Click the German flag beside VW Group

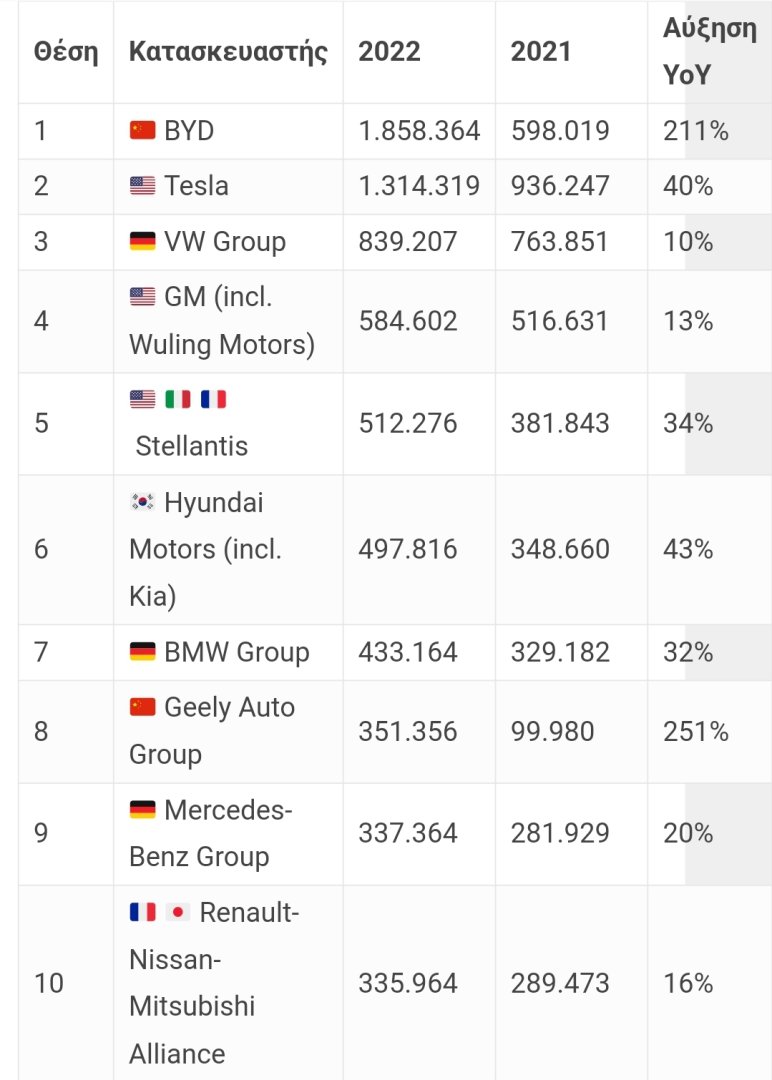click(x=143, y=241)
